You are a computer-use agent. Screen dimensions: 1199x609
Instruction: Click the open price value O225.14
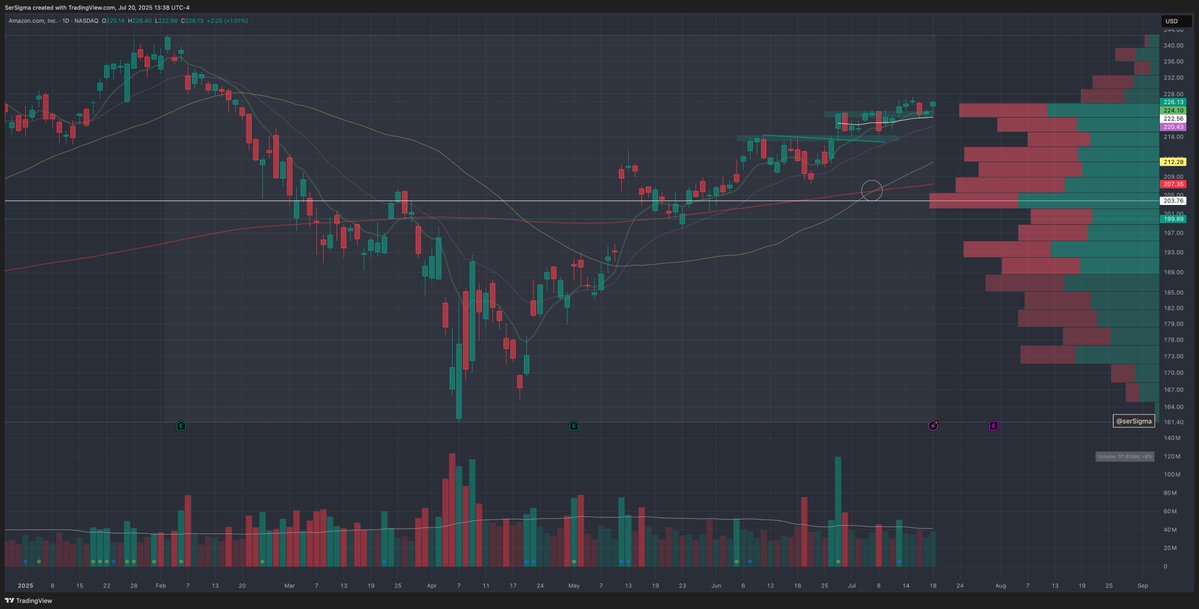coord(112,21)
